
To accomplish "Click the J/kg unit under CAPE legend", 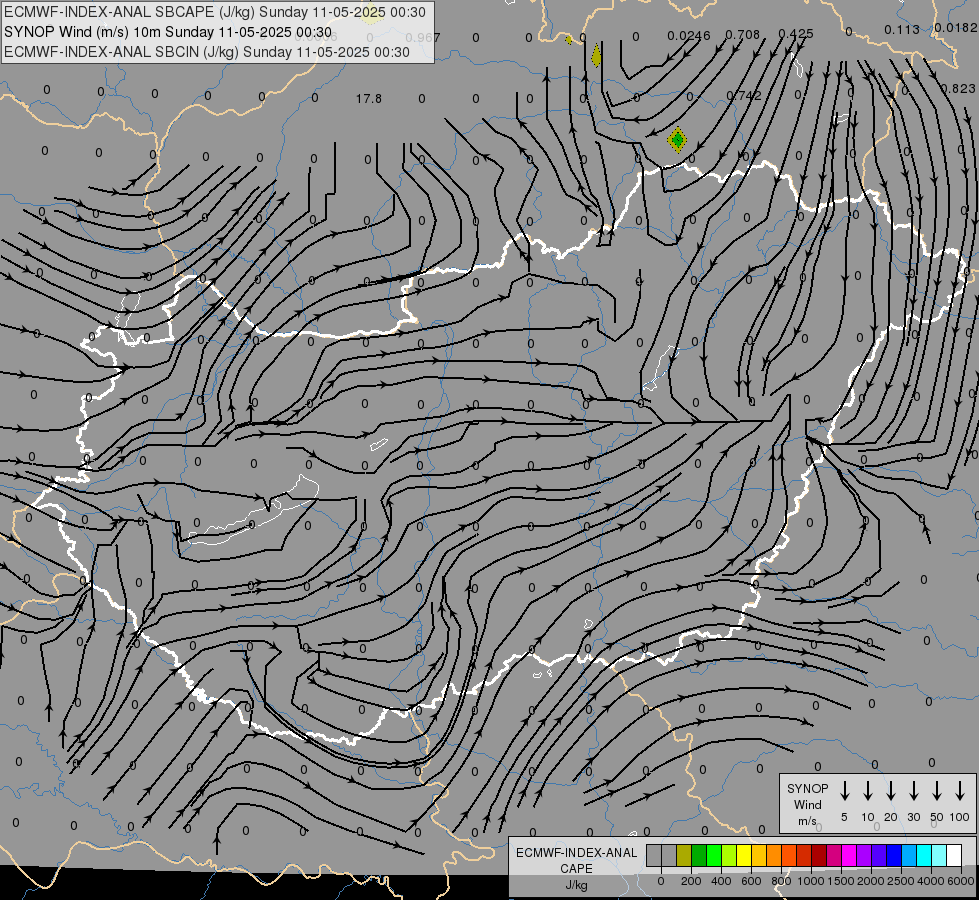I will tap(576, 885).
